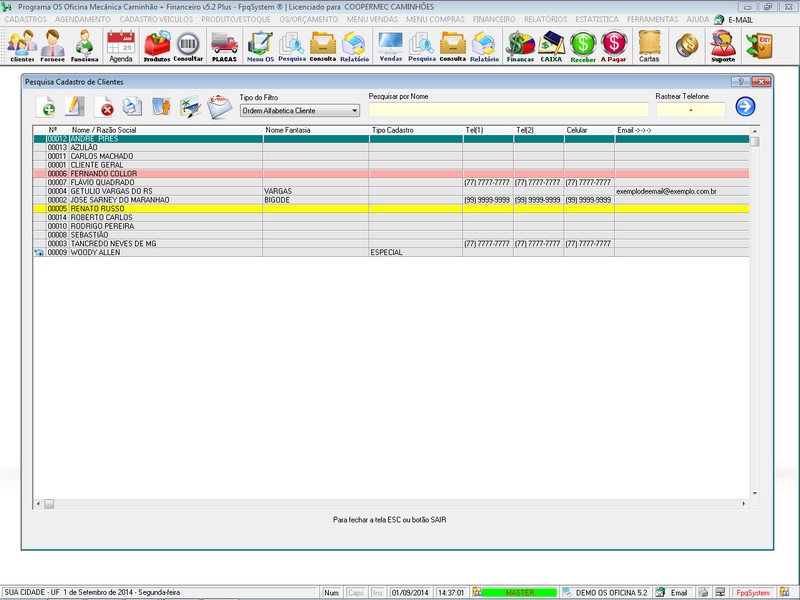Click the Pesquisar por Nome field
This screenshot has width=800, height=600.
tap(509, 109)
